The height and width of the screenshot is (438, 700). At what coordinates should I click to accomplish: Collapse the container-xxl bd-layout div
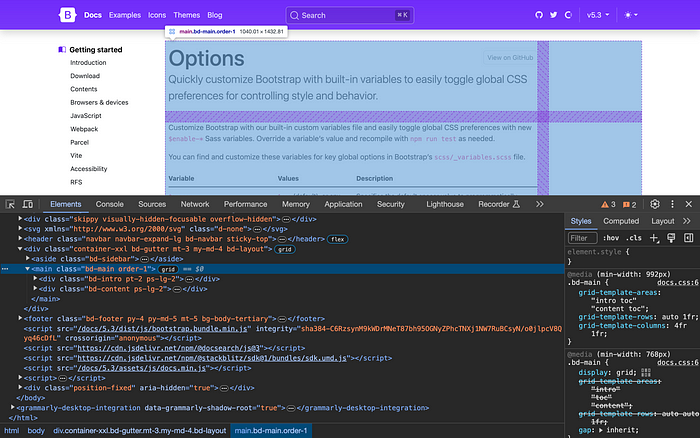pyautogui.click(x=20, y=249)
